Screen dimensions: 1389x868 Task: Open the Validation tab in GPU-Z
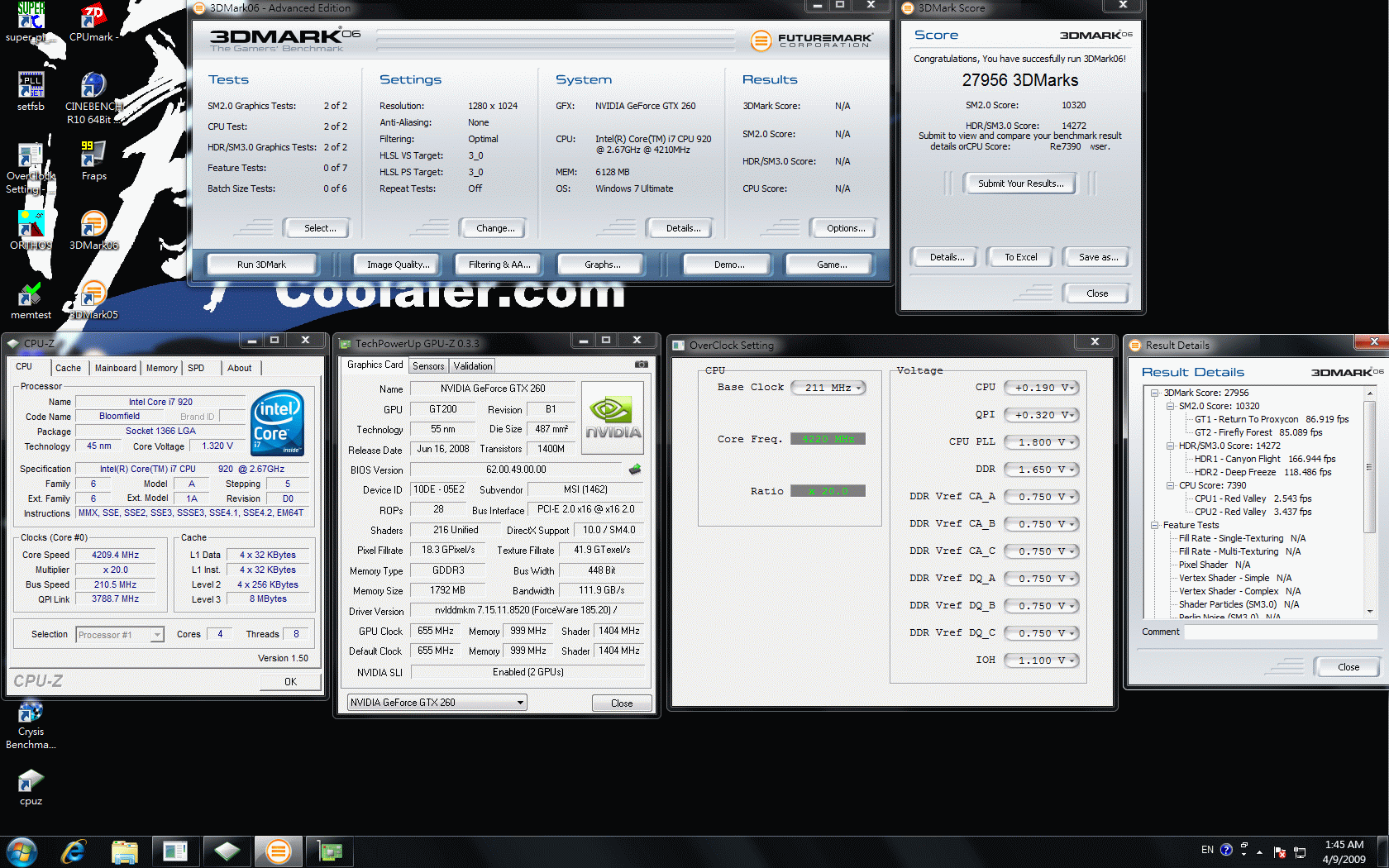(473, 366)
